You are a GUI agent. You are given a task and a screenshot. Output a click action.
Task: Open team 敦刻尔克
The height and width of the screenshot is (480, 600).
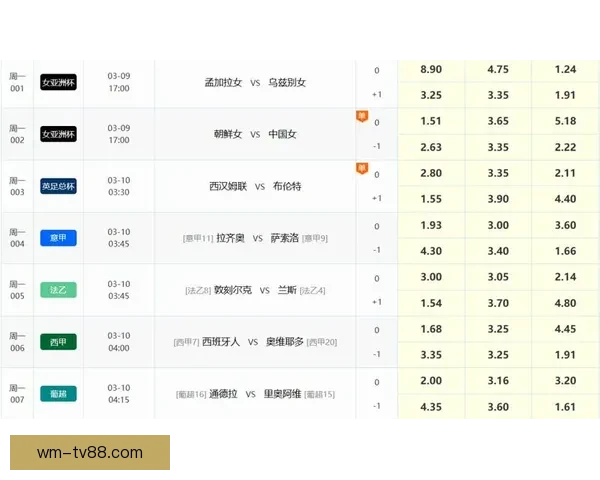coord(233,290)
